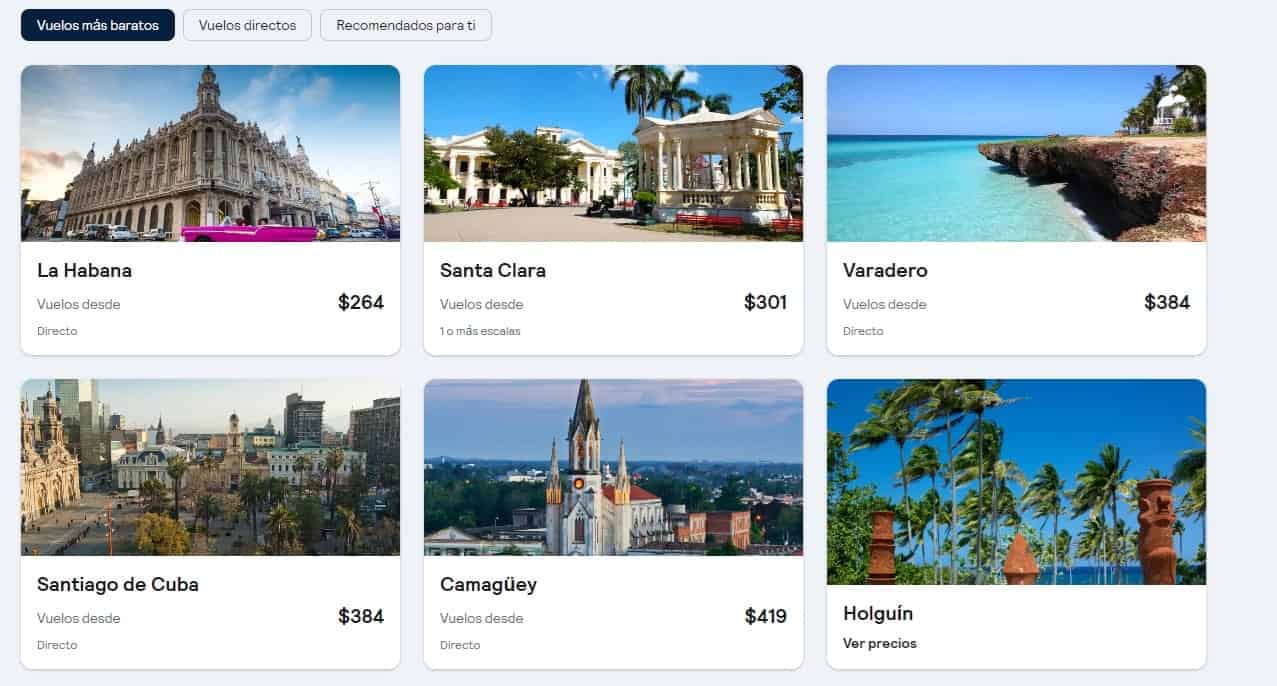Select the 'Vuelos más baratos' tab
The image size is (1277, 686).
[98, 25]
